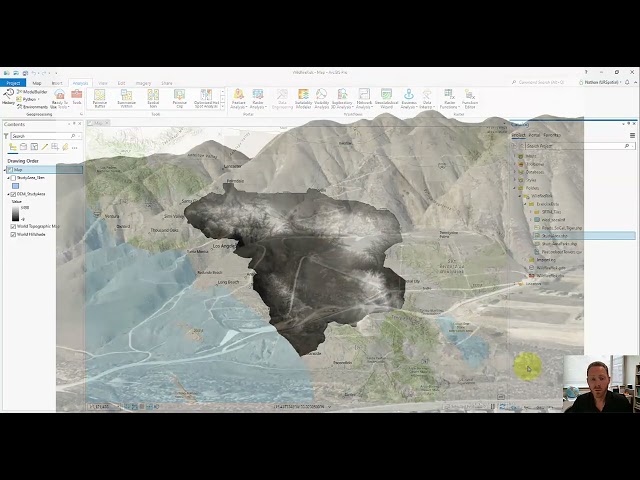The image size is (640, 480).
Task: Switch Contents to List By Editing
Action: [44, 147]
